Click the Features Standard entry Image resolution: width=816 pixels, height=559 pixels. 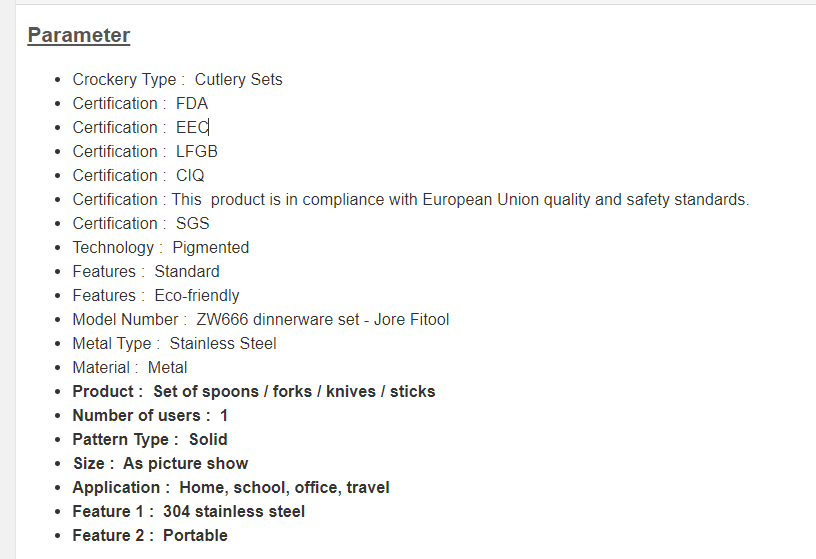point(146,271)
